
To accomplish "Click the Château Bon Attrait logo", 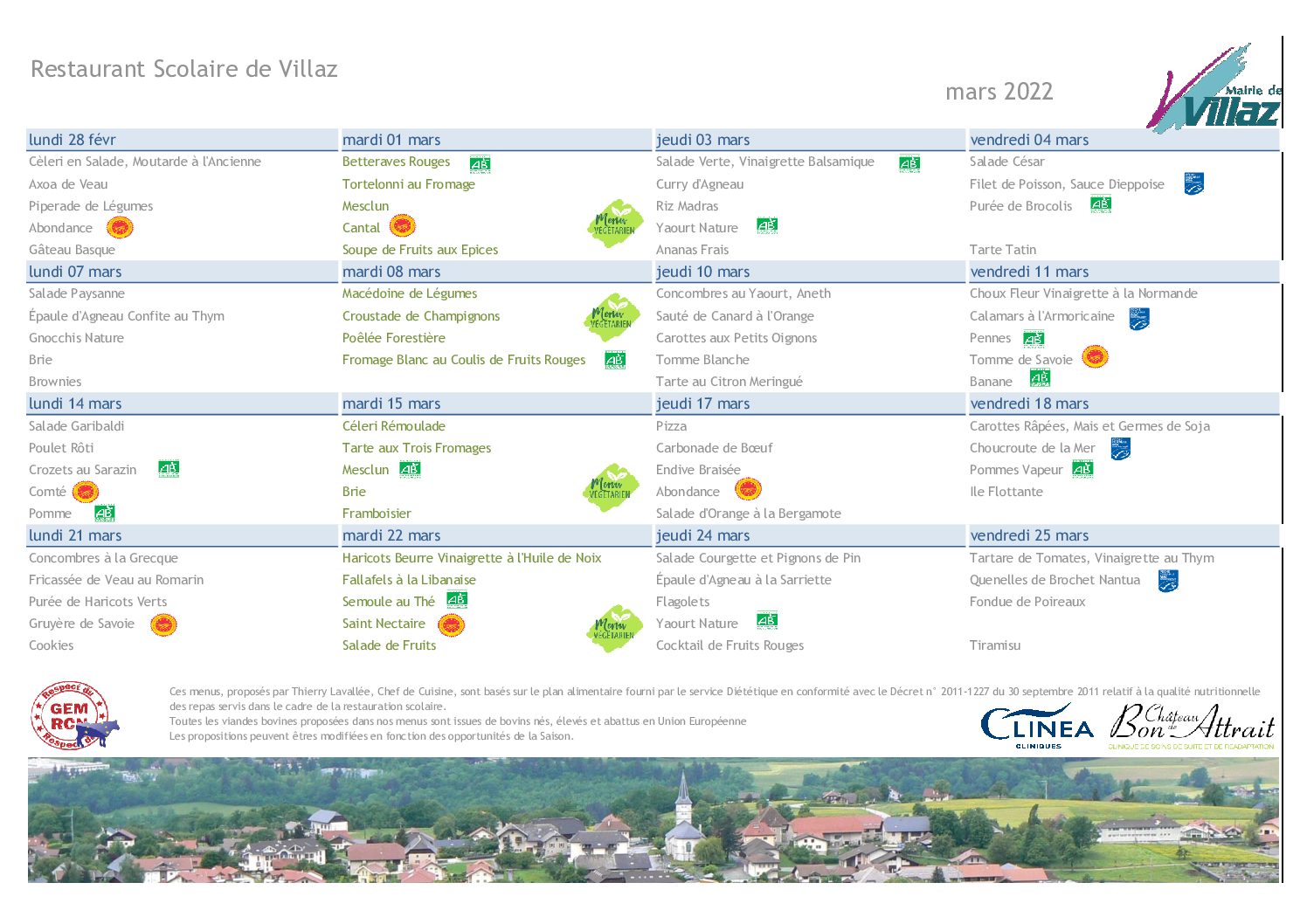I will 1192,726.
